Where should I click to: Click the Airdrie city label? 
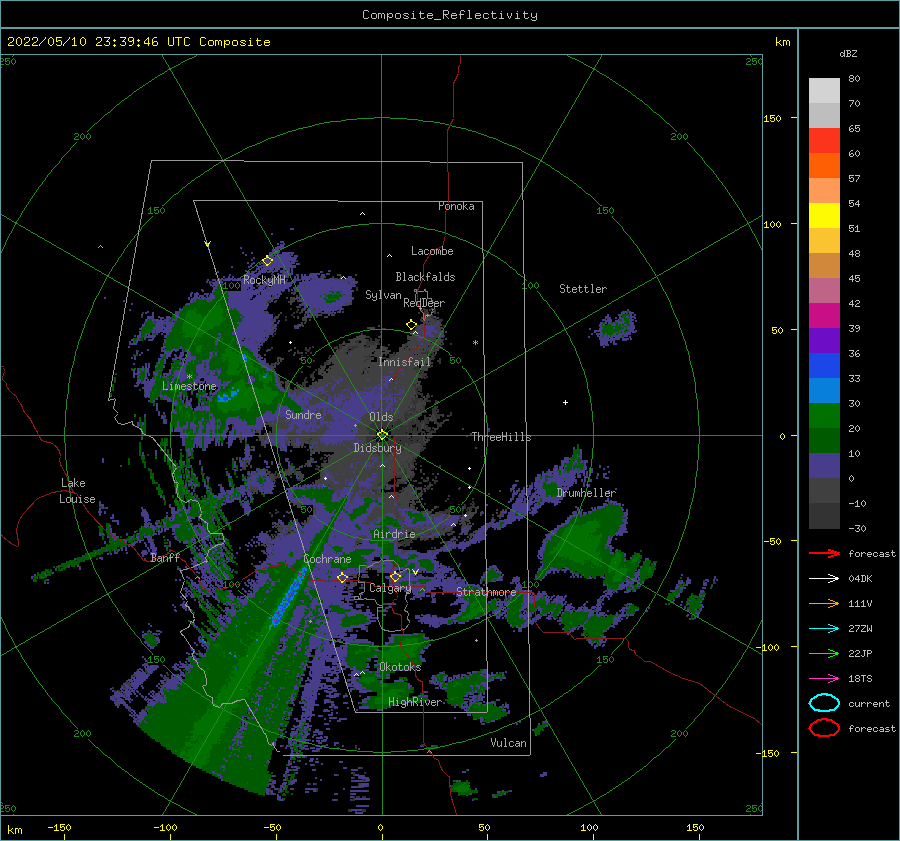click(394, 534)
